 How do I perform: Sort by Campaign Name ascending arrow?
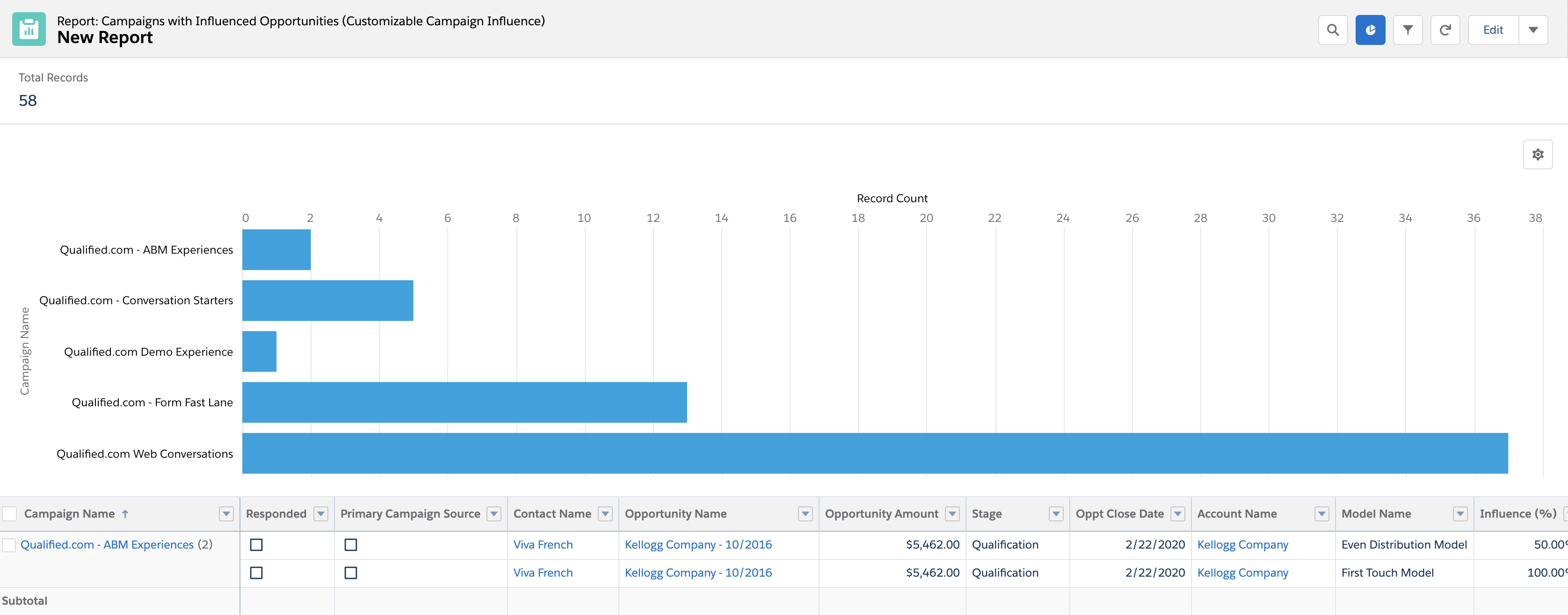pyautogui.click(x=125, y=514)
